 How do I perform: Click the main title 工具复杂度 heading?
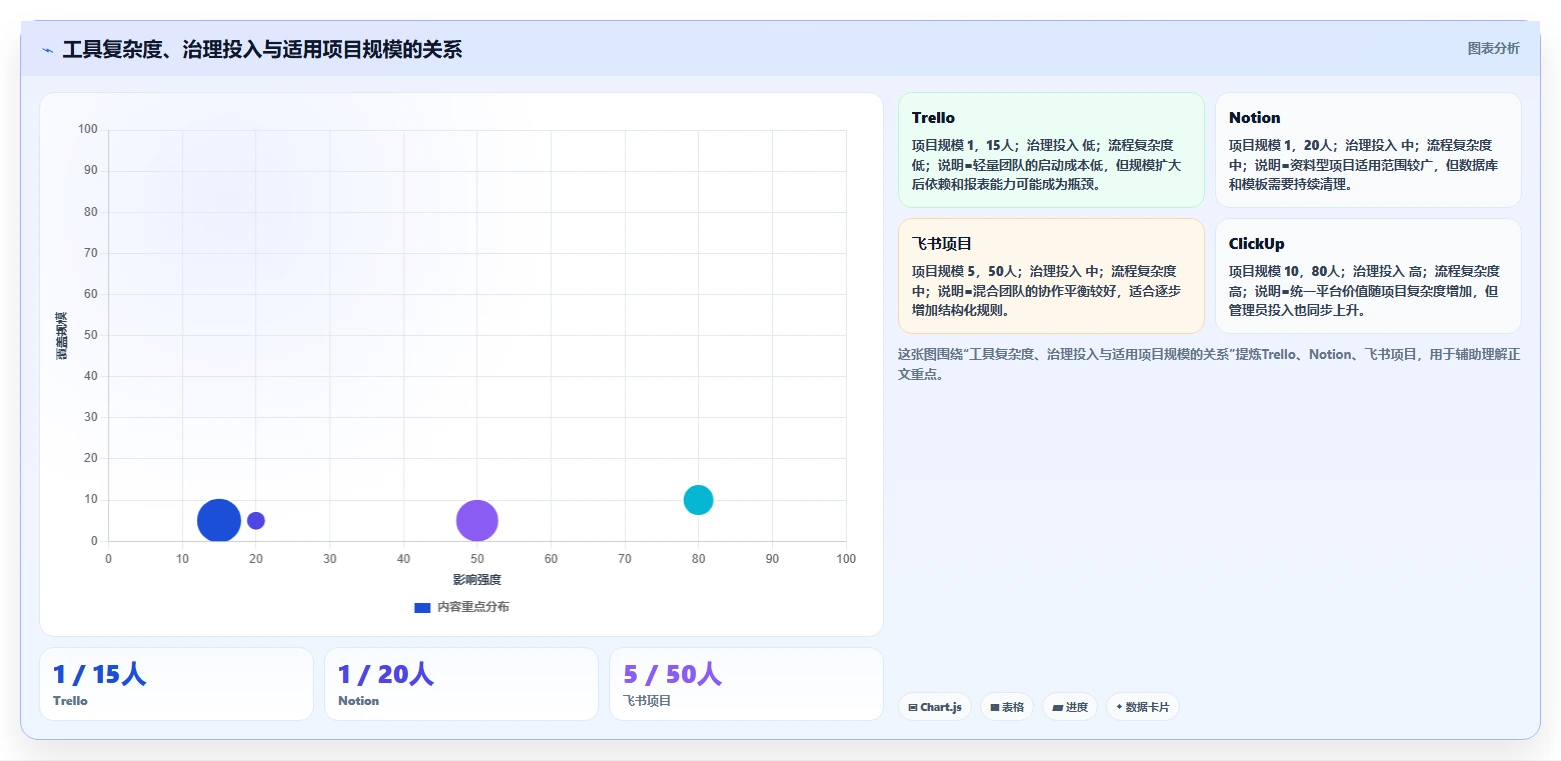click(262, 49)
